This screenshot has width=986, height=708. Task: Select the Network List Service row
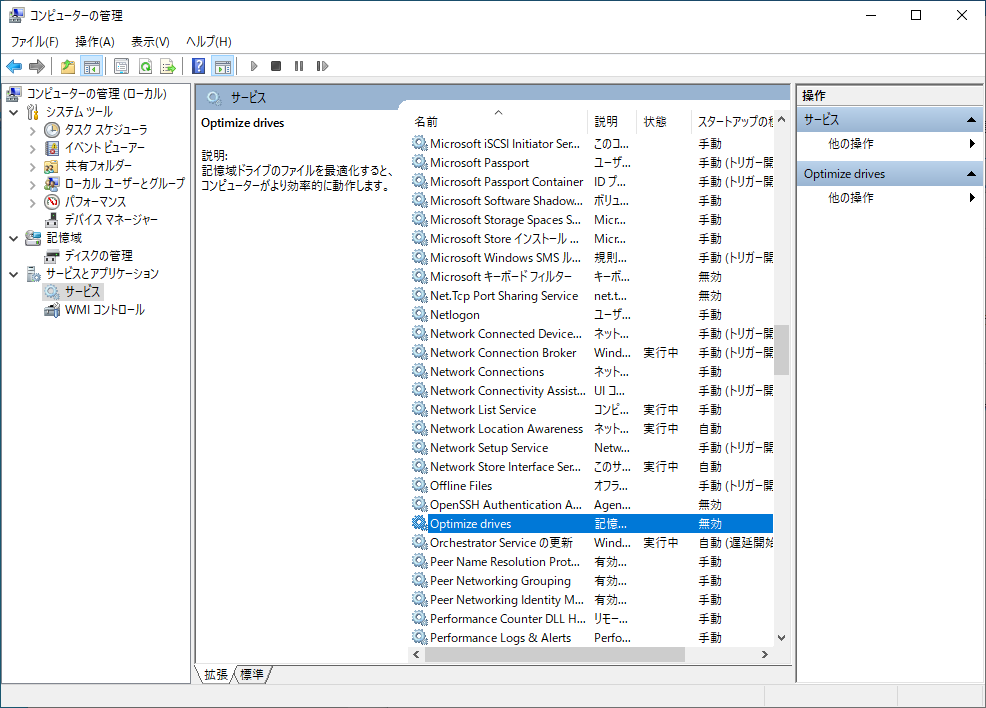click(592, 410)
